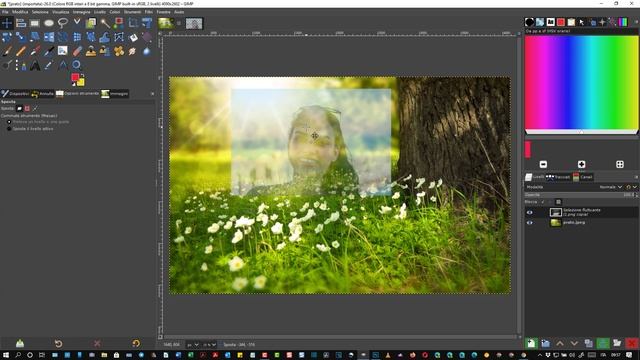640x360 pixels.
Task: Select the Blur/Sharpen droplet tool
Action: [147, 51]
